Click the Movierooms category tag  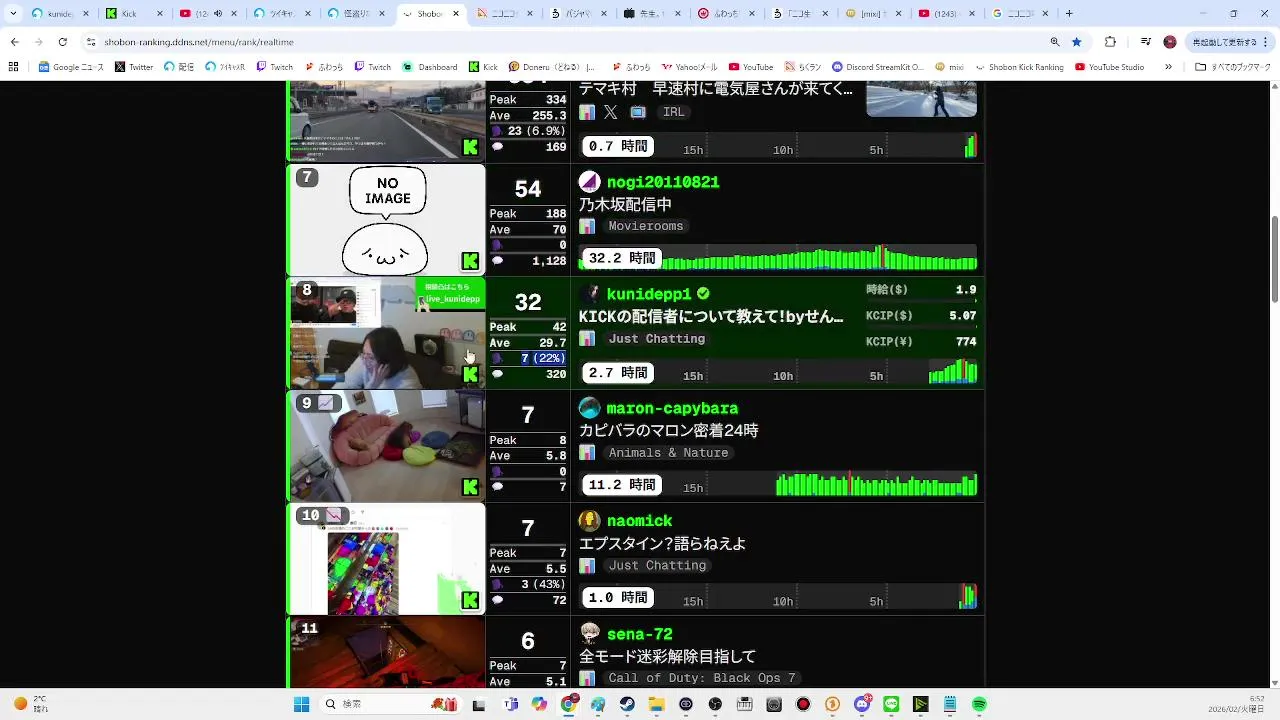point(646,226)
